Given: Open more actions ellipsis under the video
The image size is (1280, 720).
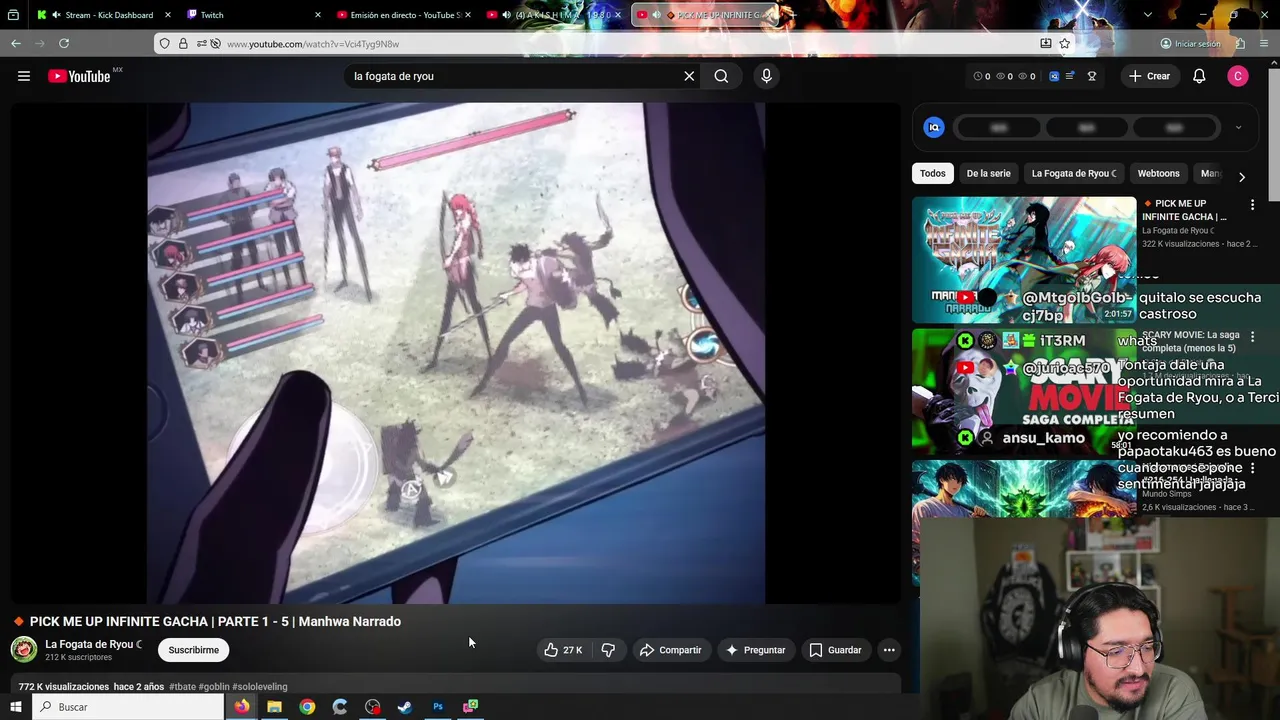Looking at the screenshot, I should tap(888, 650).
